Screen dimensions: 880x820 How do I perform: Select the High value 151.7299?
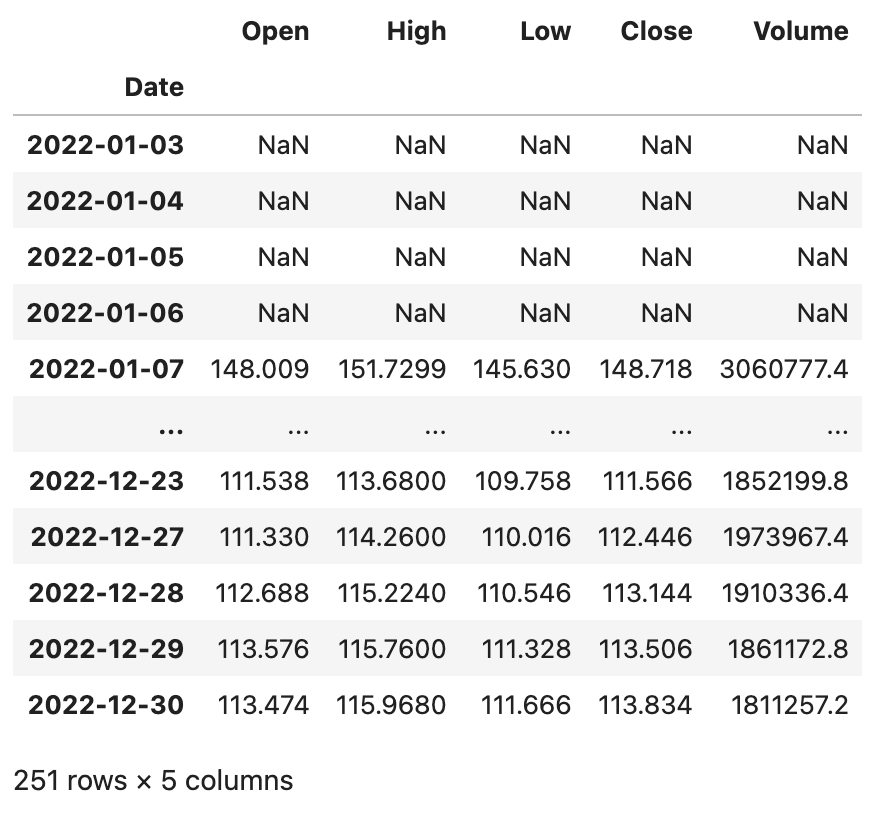[392, 369]
